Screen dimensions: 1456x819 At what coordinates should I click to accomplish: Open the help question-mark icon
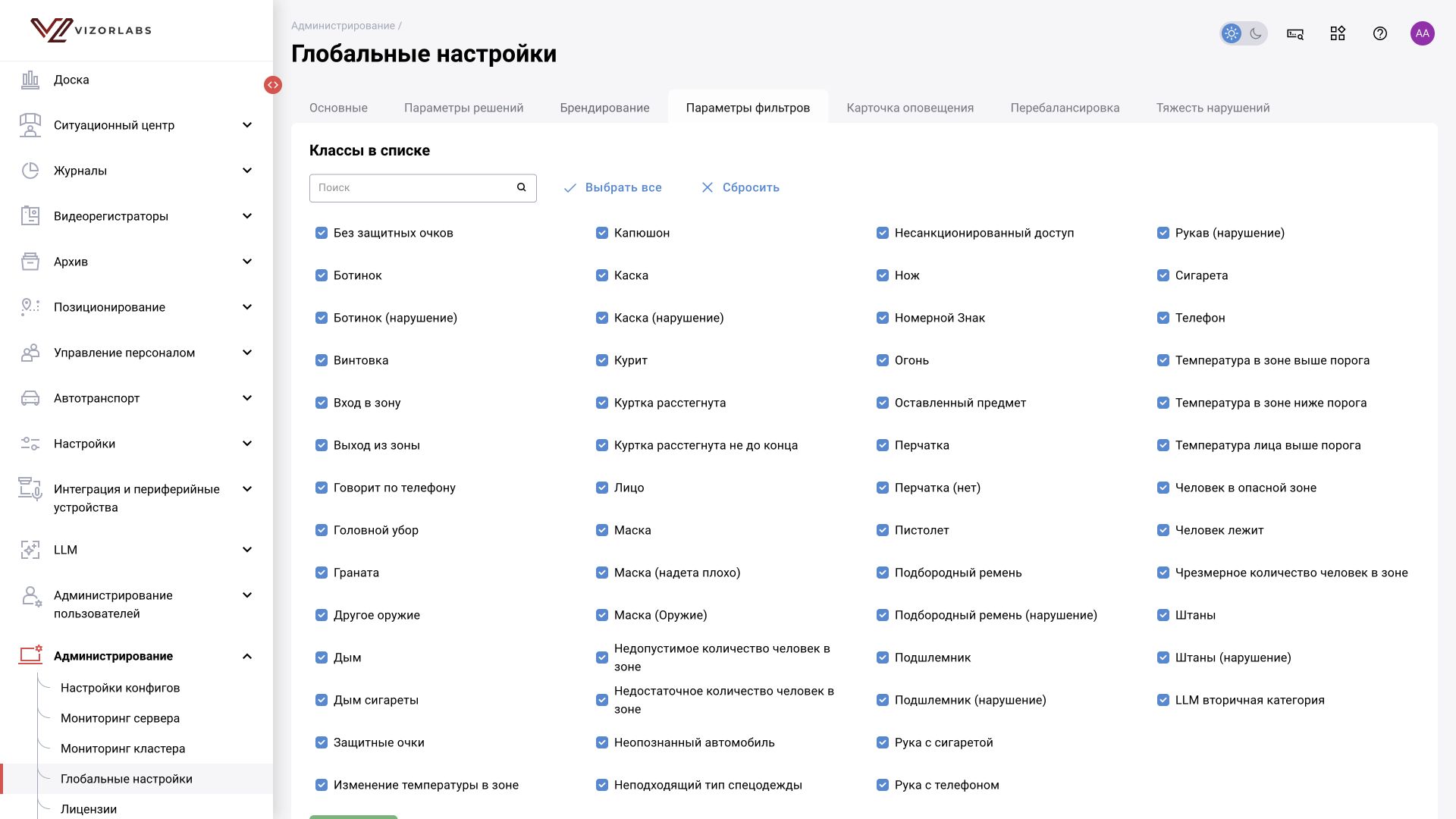pos(1380,33)
